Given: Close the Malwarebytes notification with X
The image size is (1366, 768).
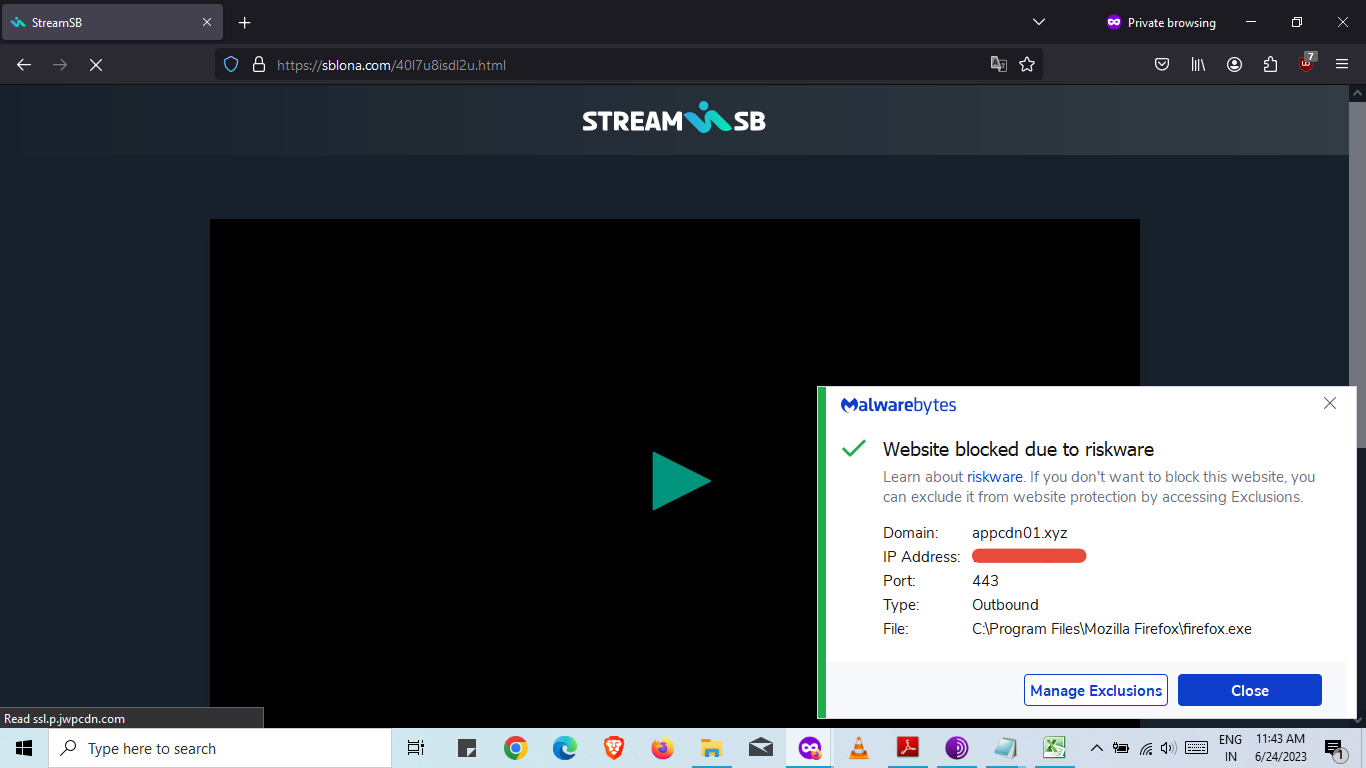Looking at the screenshot, I should pos(1330,403).
